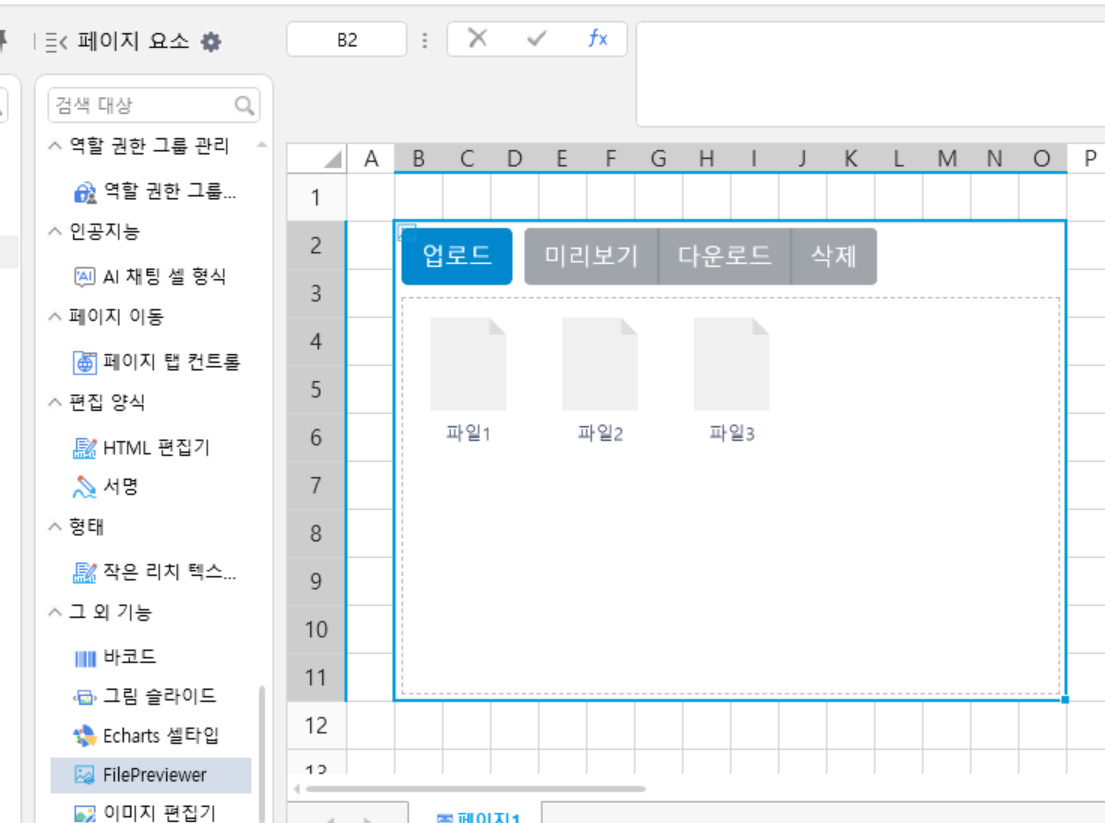Open the fx function insert button

pyautogui.click(x=598, y=38)
